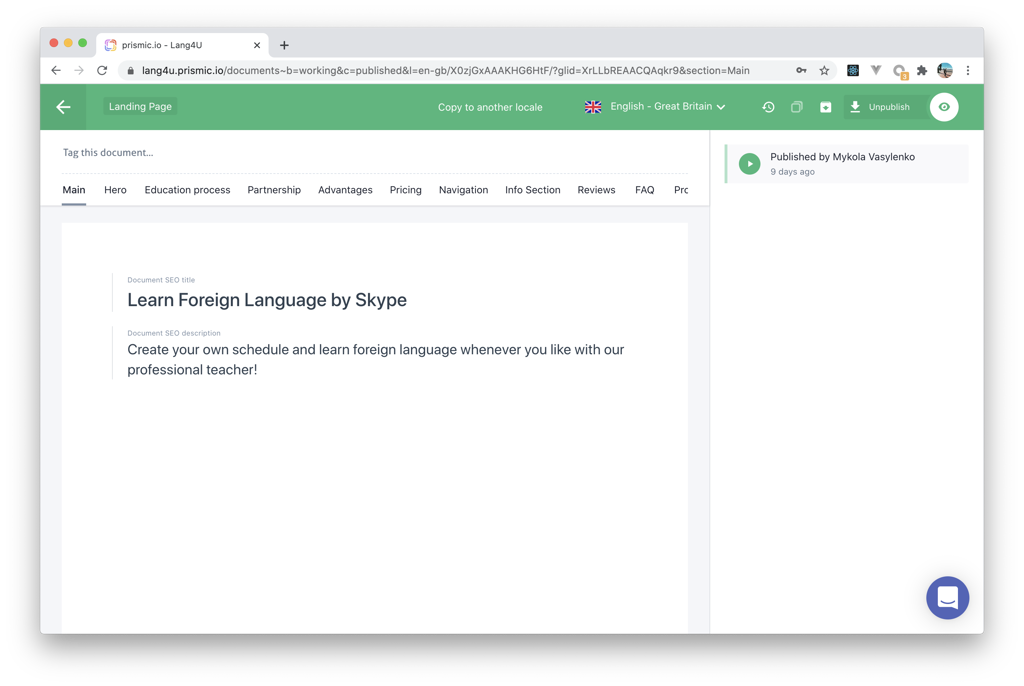Viewport: 1024px width, 686px height.
Task: Open the chat widget bubble
Action: (x=948, y=597)
